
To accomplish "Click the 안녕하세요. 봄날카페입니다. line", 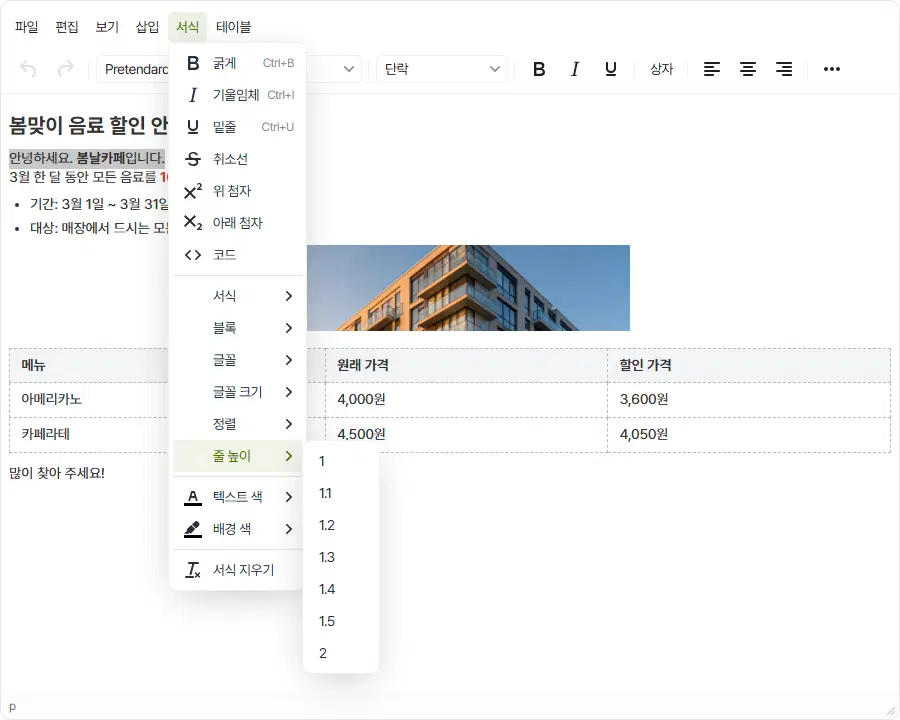I will click(x=87, y=158).
